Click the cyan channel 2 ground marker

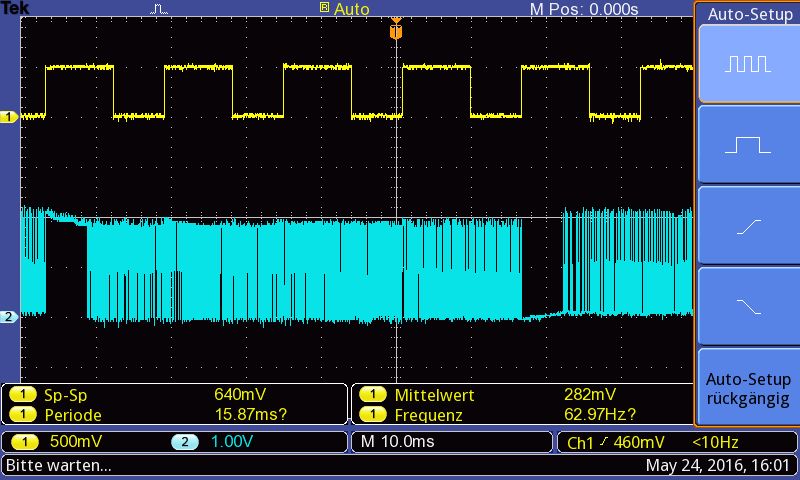click(x=9, y=317)
